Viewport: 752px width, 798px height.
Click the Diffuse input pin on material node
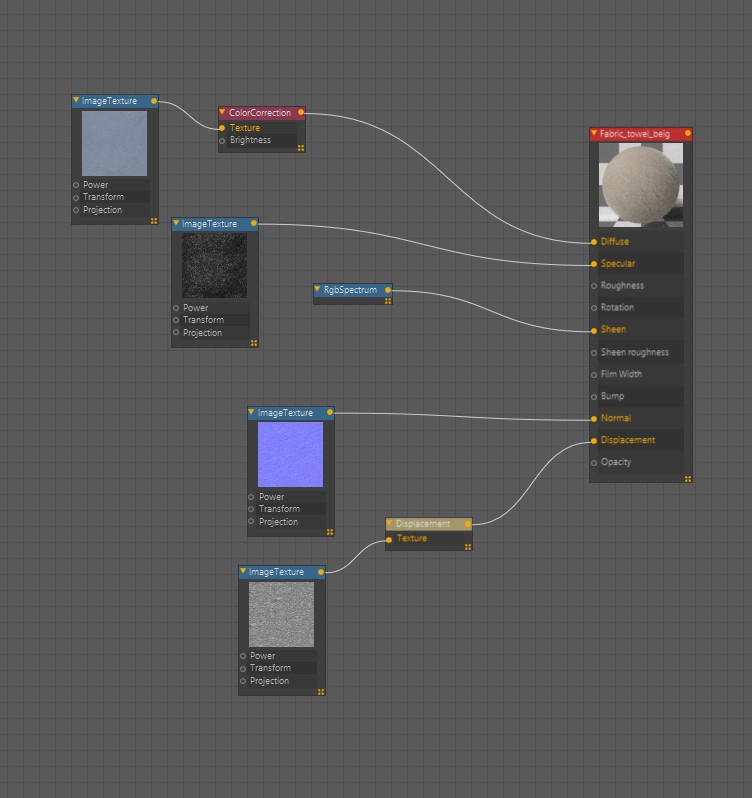click(594, 242)
